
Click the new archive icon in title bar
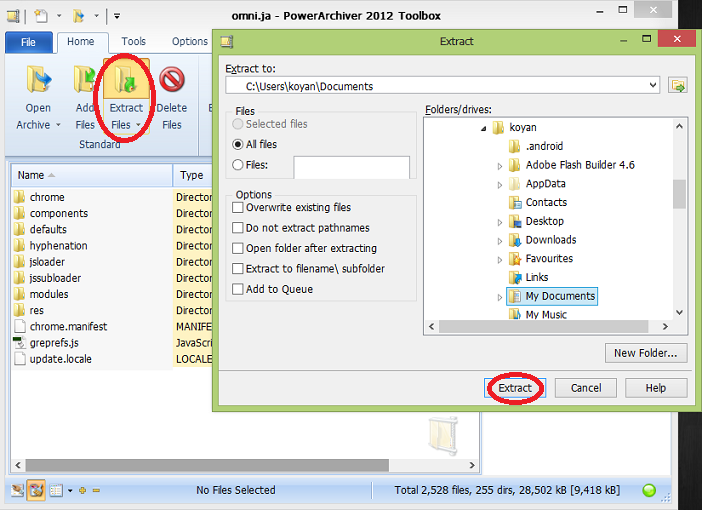tap(41, 16)
